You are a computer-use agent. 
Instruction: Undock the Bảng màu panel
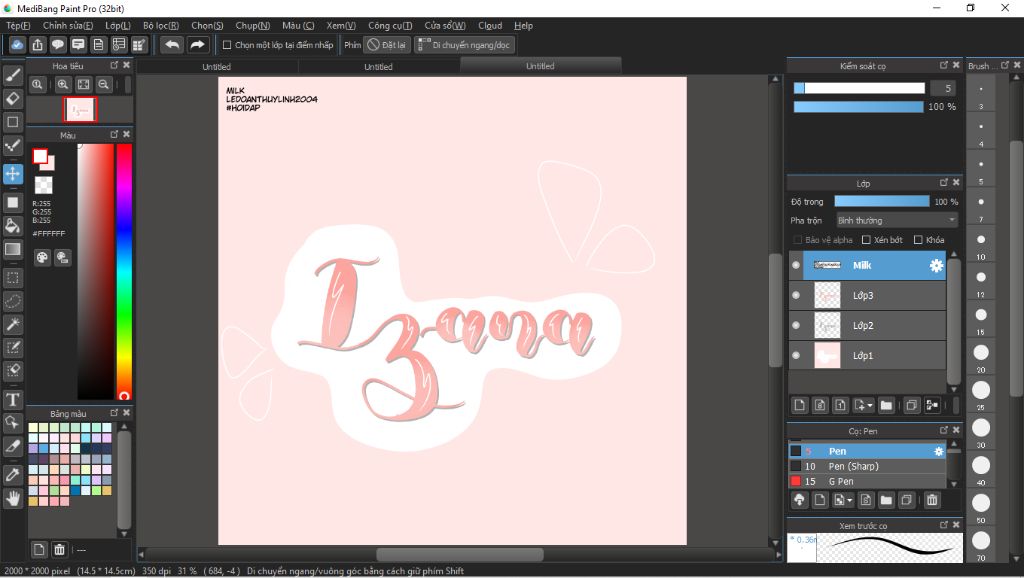pyautogui.click(x=114, y=413)
